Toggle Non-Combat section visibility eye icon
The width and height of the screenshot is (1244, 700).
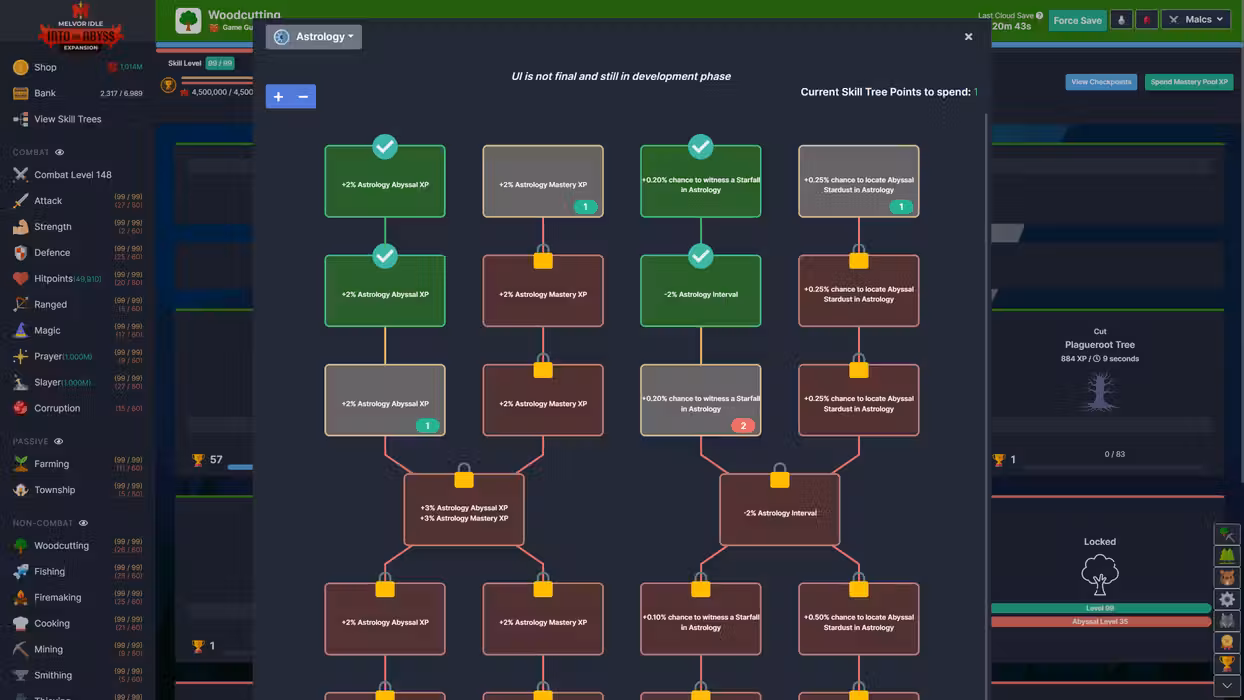83,523
